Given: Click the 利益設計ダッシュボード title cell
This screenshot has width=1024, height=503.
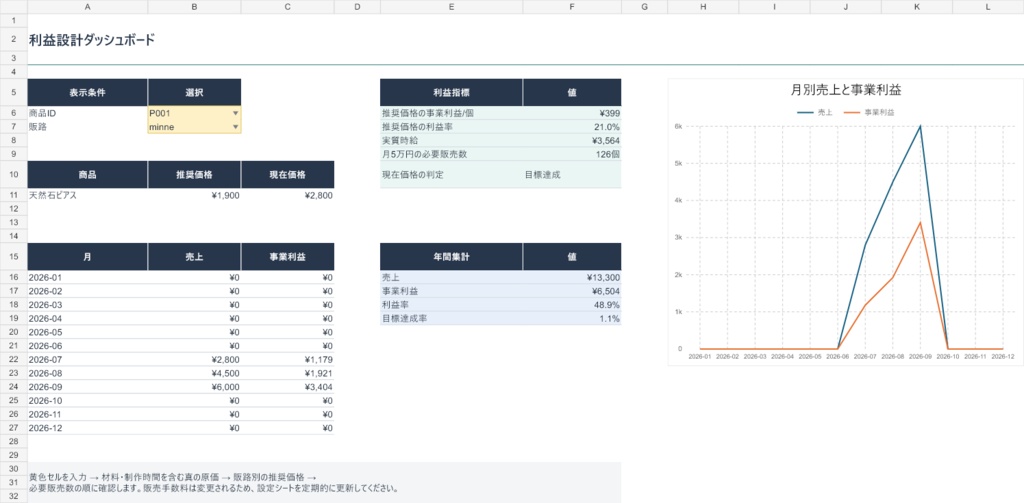Looking at the screenshot, I should (x=92, y=41).
